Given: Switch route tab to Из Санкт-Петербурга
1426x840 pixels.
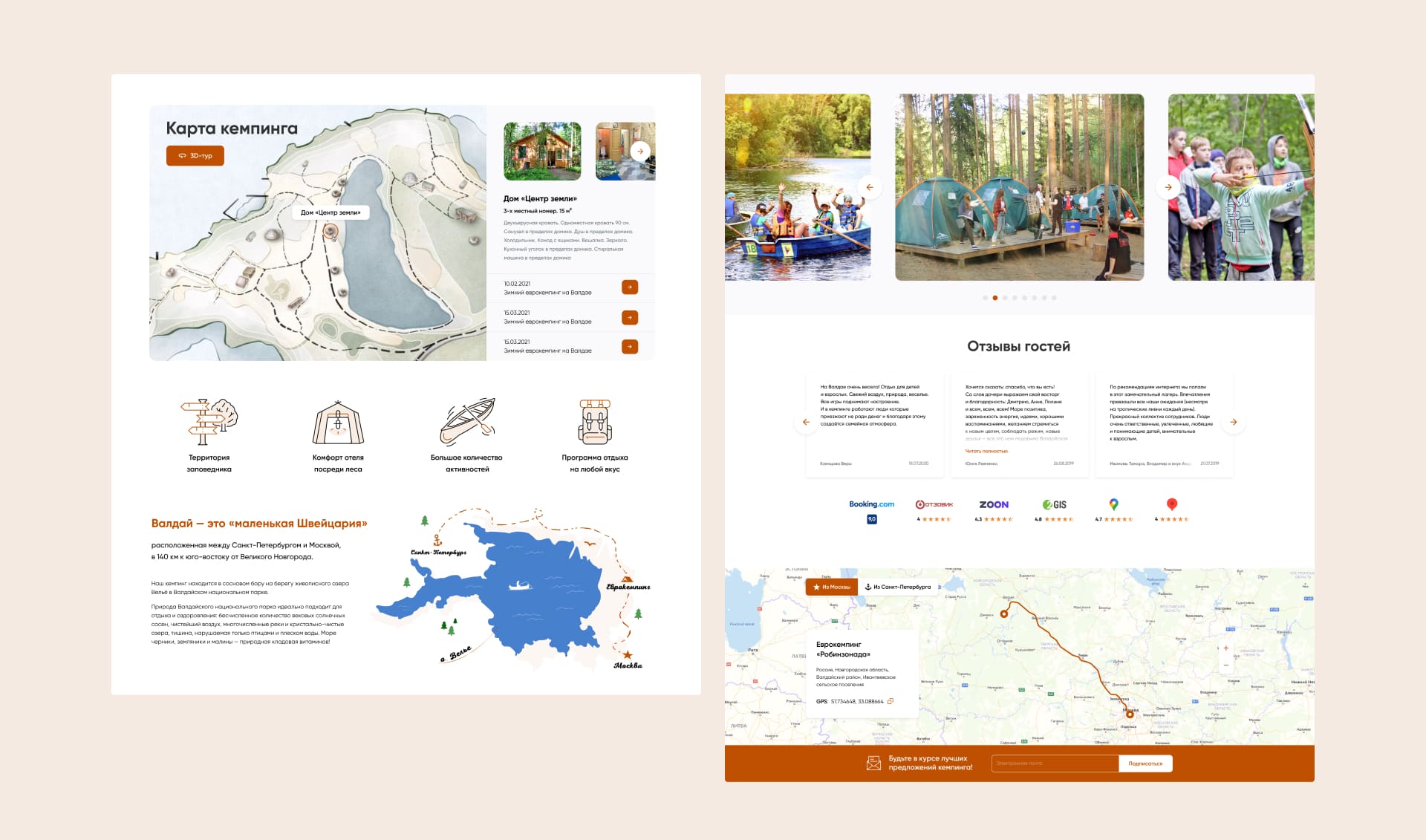Looking at the screenshot, I should [x=897, y=587].
